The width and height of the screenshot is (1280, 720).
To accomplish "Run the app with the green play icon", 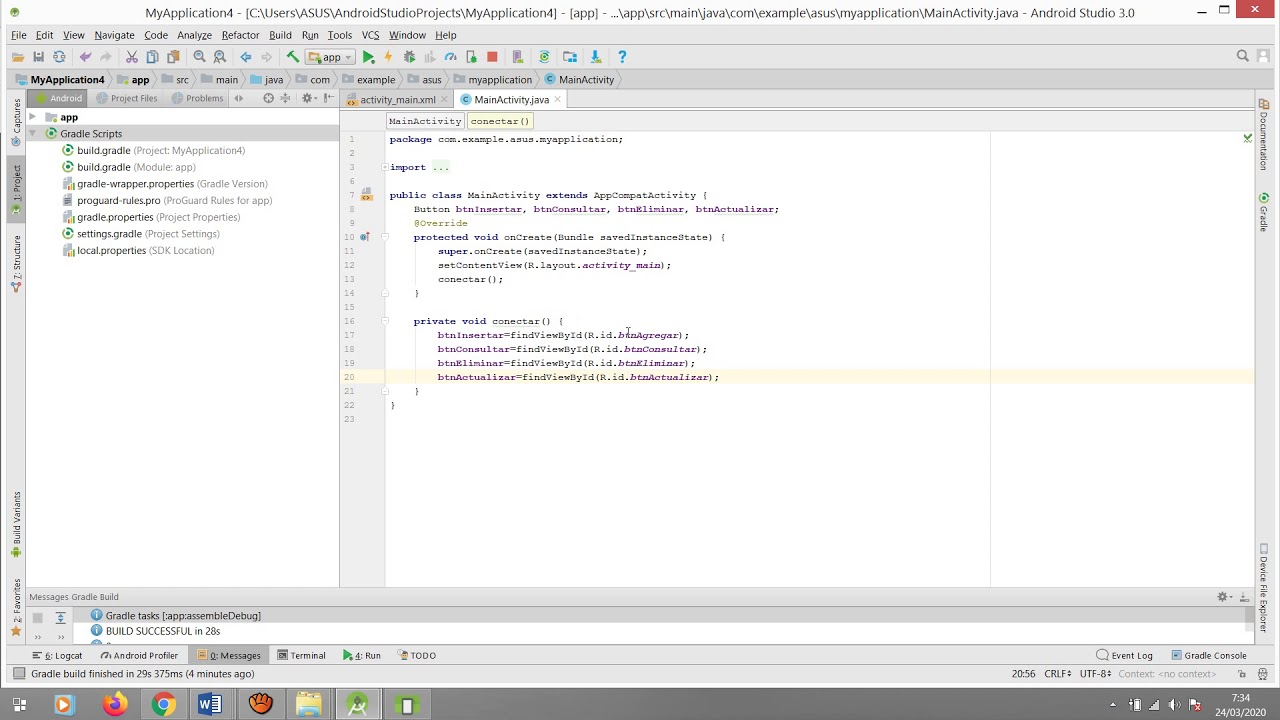I will [368, 57].
